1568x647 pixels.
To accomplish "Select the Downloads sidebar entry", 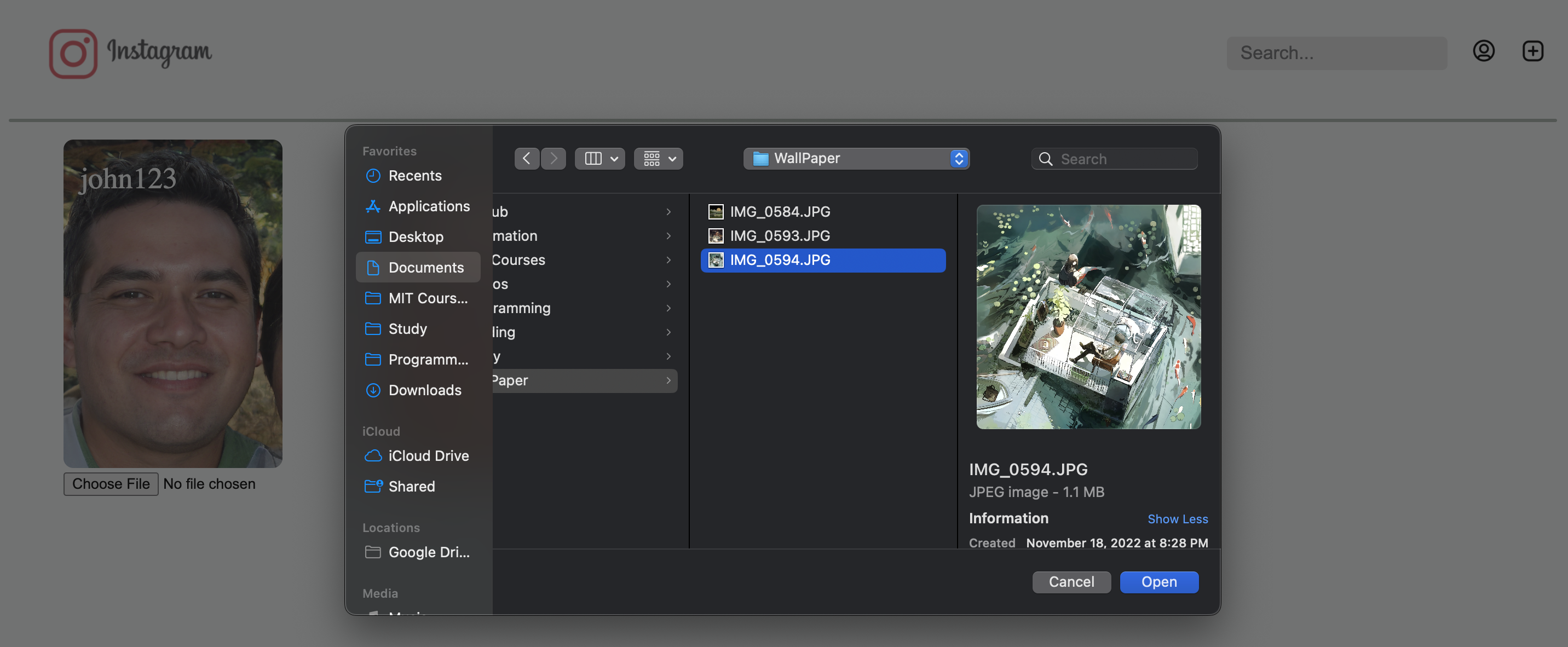I will point(424,390).
